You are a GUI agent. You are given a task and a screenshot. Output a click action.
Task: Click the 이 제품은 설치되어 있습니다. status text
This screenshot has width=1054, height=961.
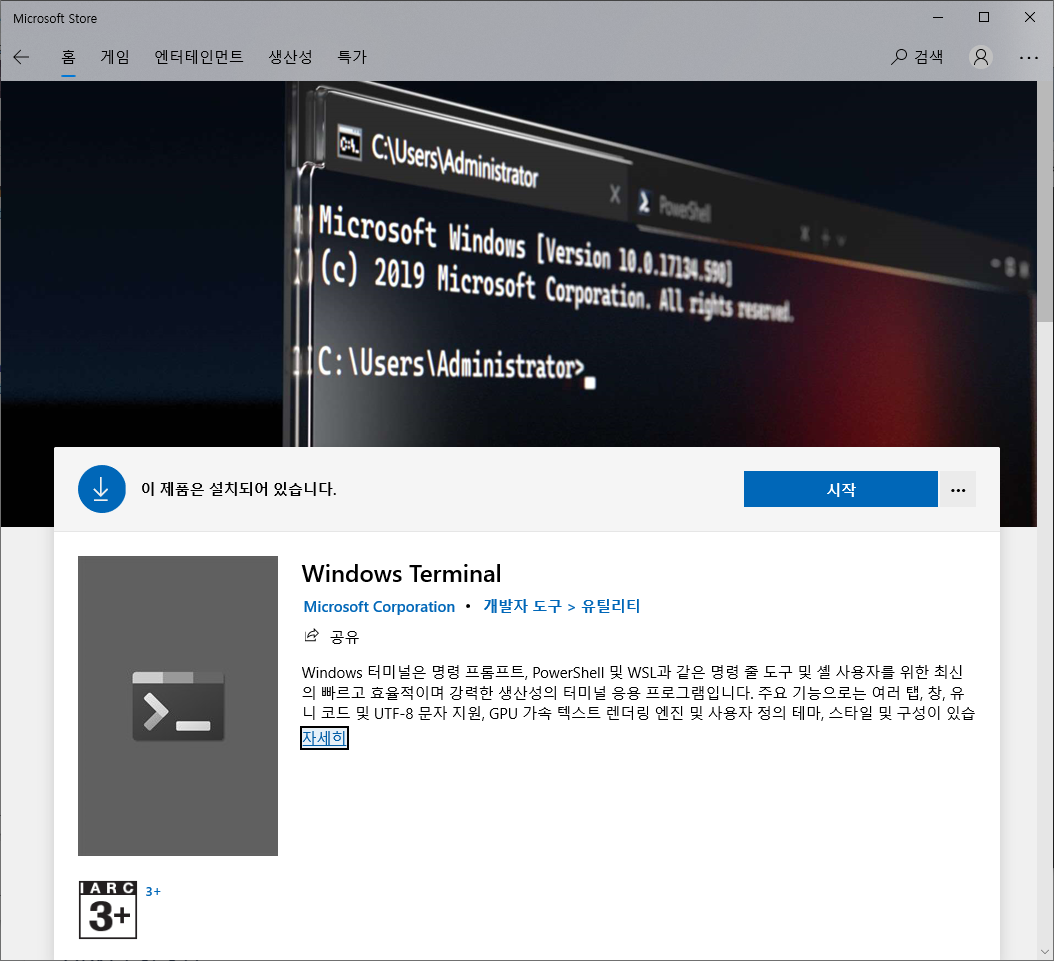point(239,489)
